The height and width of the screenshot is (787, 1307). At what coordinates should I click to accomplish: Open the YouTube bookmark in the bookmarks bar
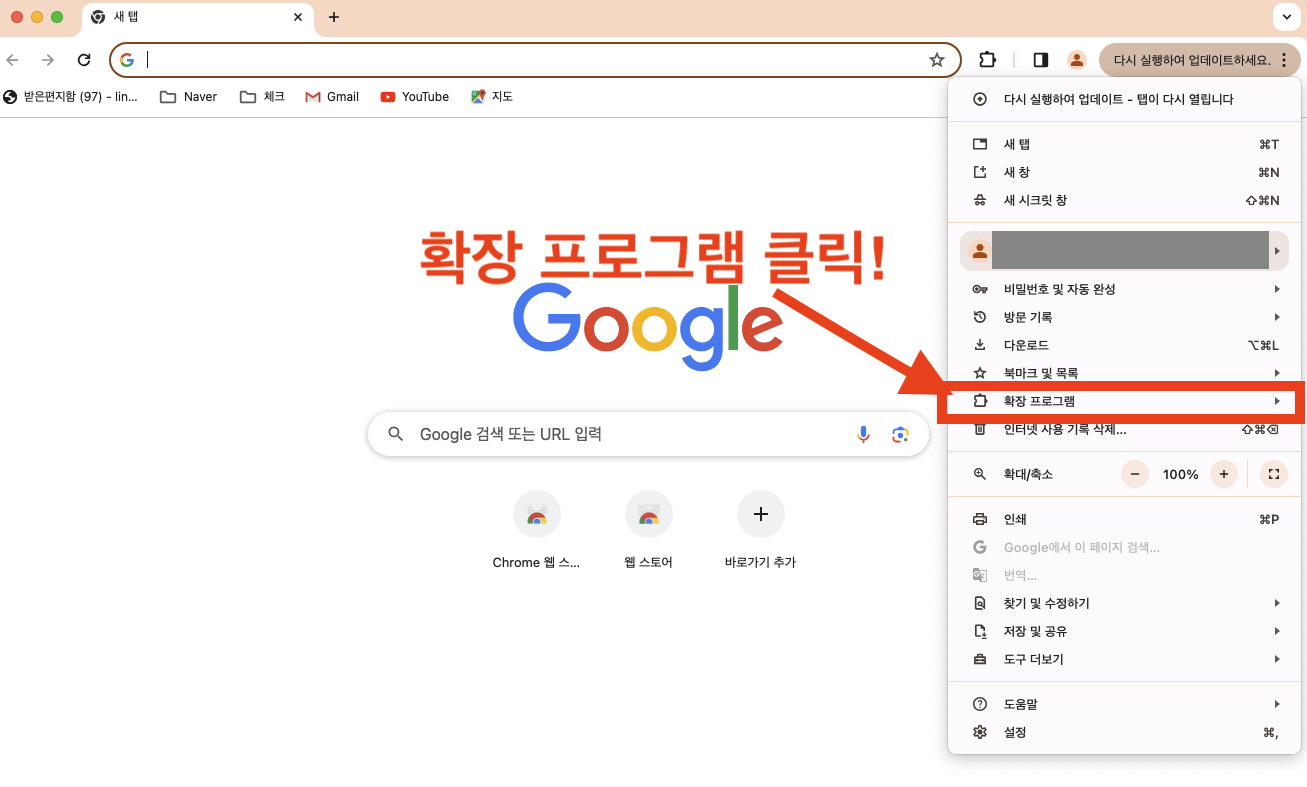coord(414,96)
